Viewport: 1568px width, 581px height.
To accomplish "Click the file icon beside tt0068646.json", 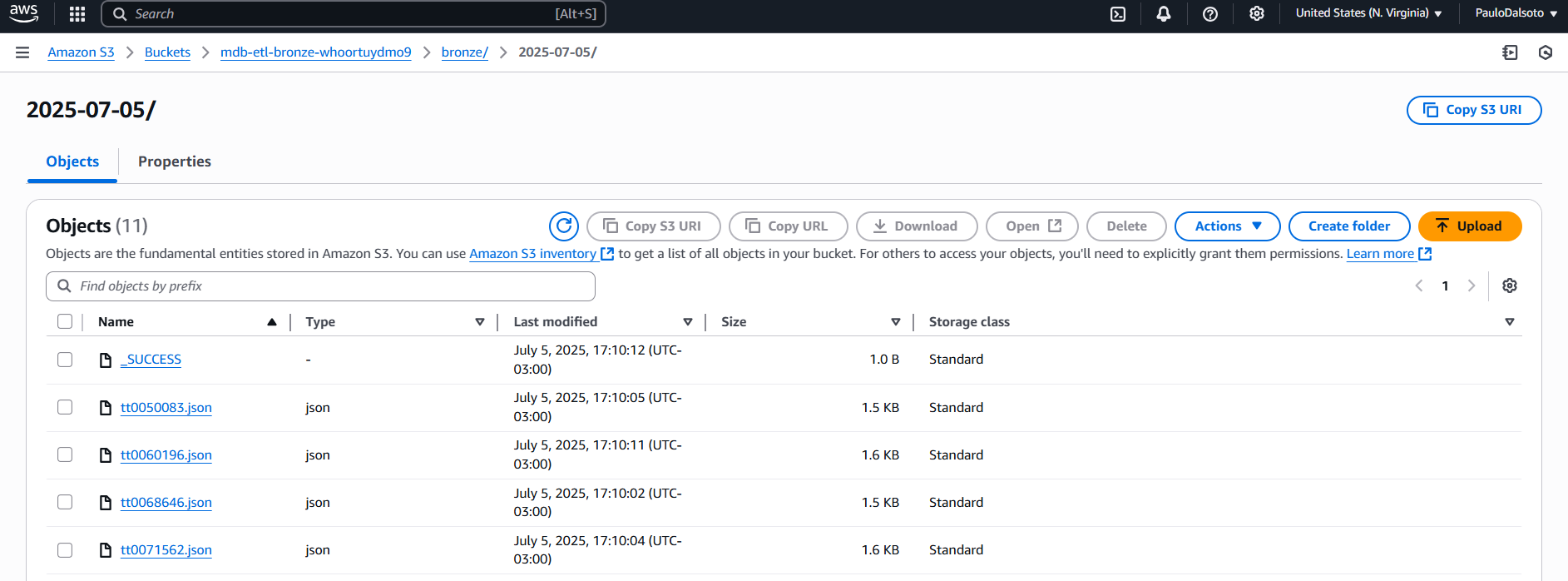I will [x=106, y=502].
